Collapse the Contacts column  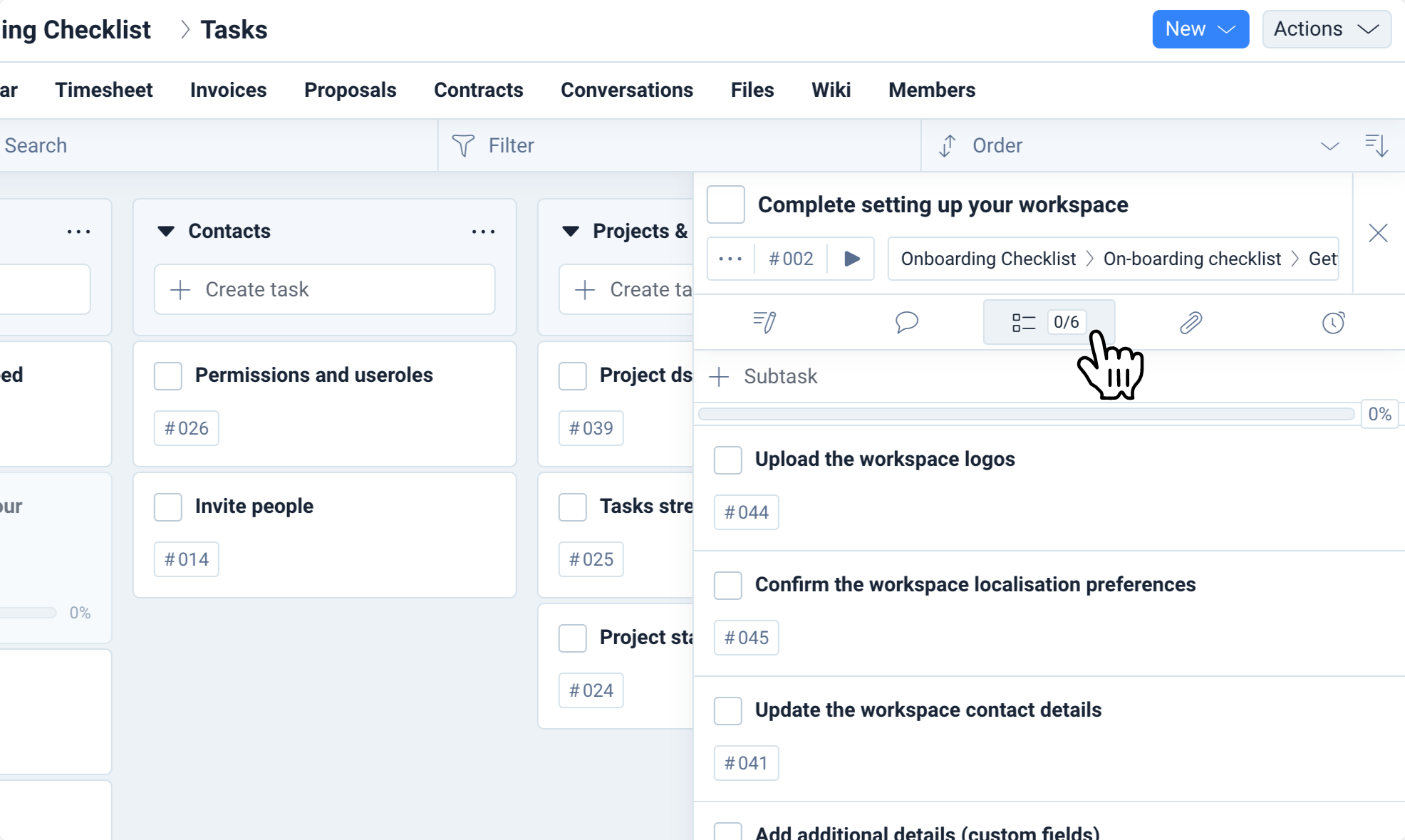166,232
